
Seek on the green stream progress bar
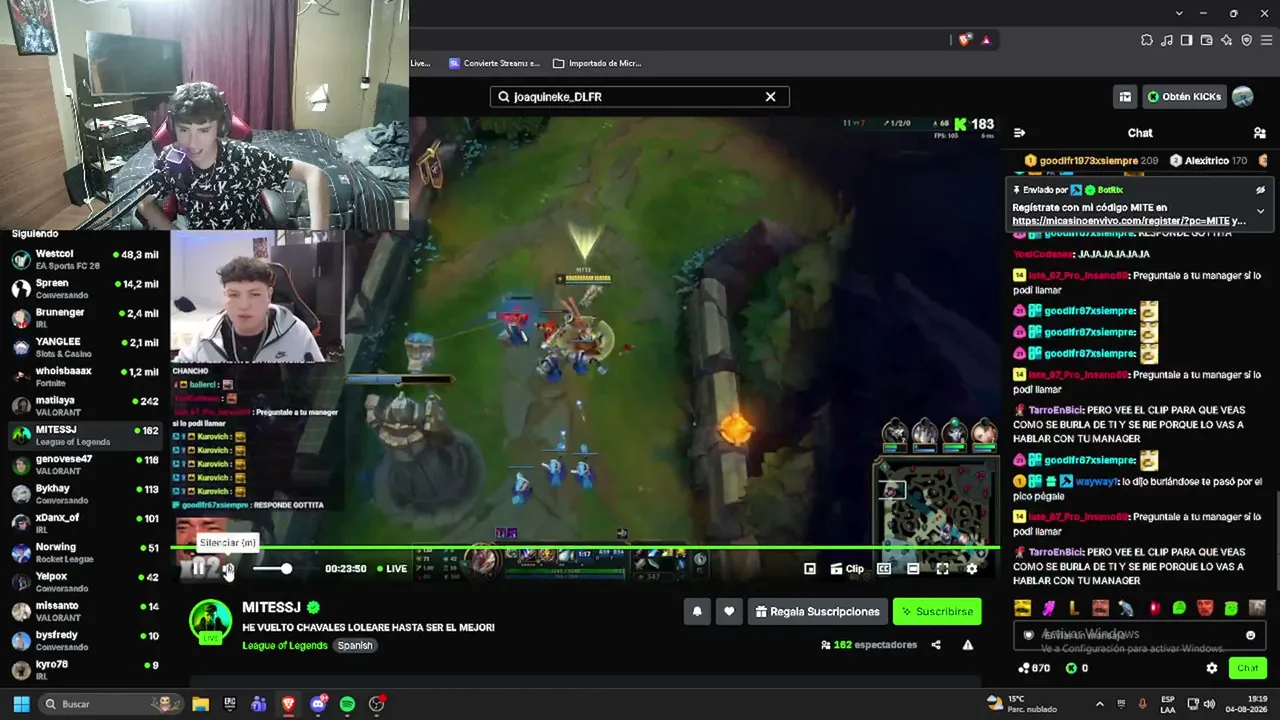tap(585, 547)
